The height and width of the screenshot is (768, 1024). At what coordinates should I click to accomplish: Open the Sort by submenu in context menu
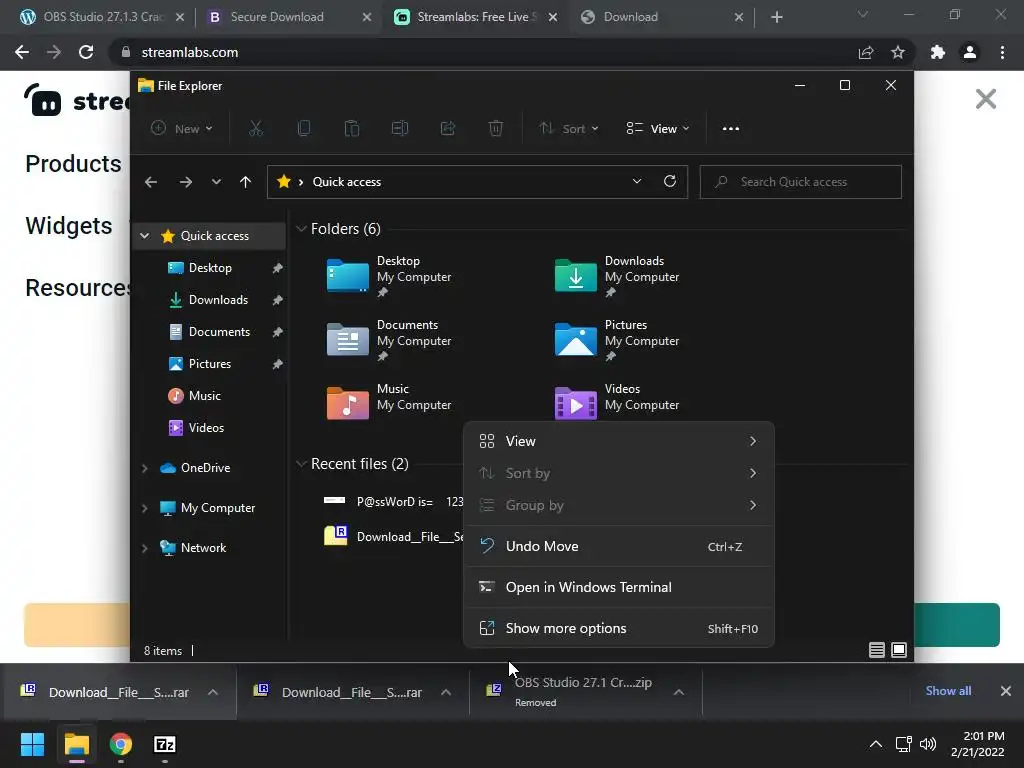618,473
